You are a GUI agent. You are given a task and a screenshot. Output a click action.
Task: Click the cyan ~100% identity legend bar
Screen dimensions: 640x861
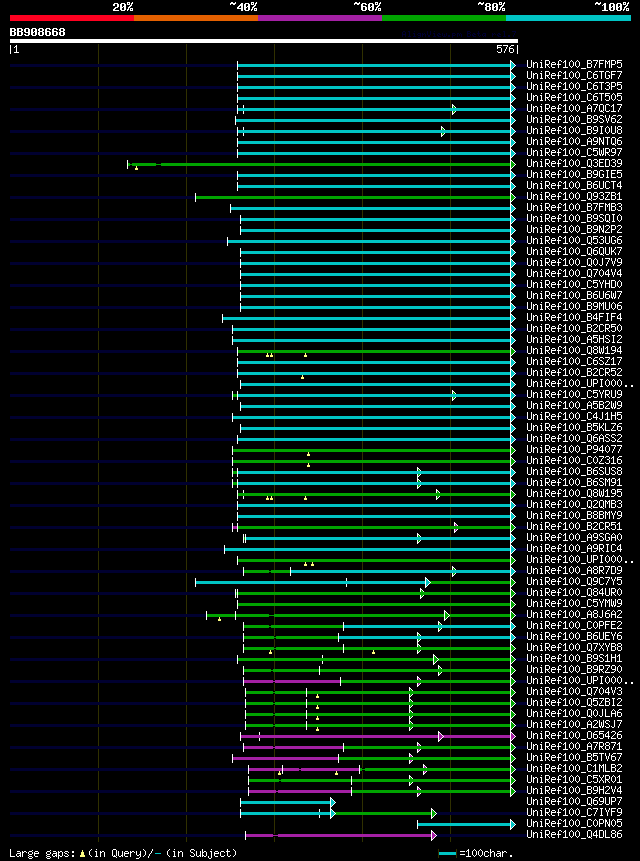click(569, 18)
